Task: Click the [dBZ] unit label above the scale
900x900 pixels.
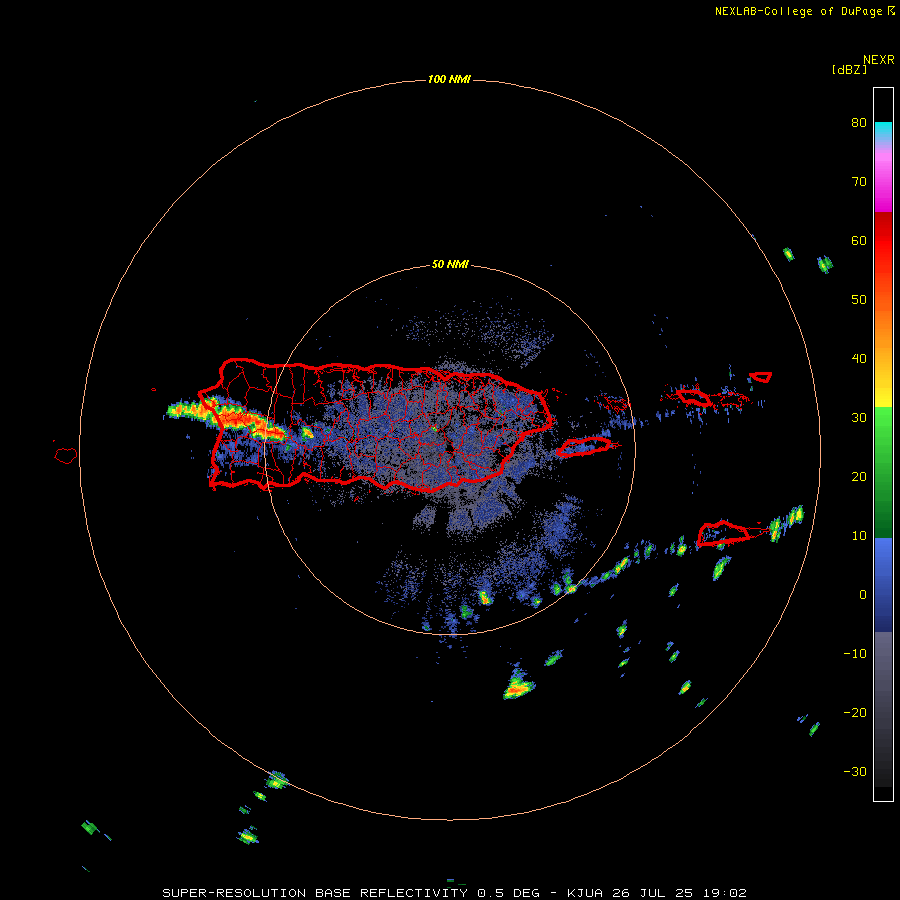Action: (849, 69)
